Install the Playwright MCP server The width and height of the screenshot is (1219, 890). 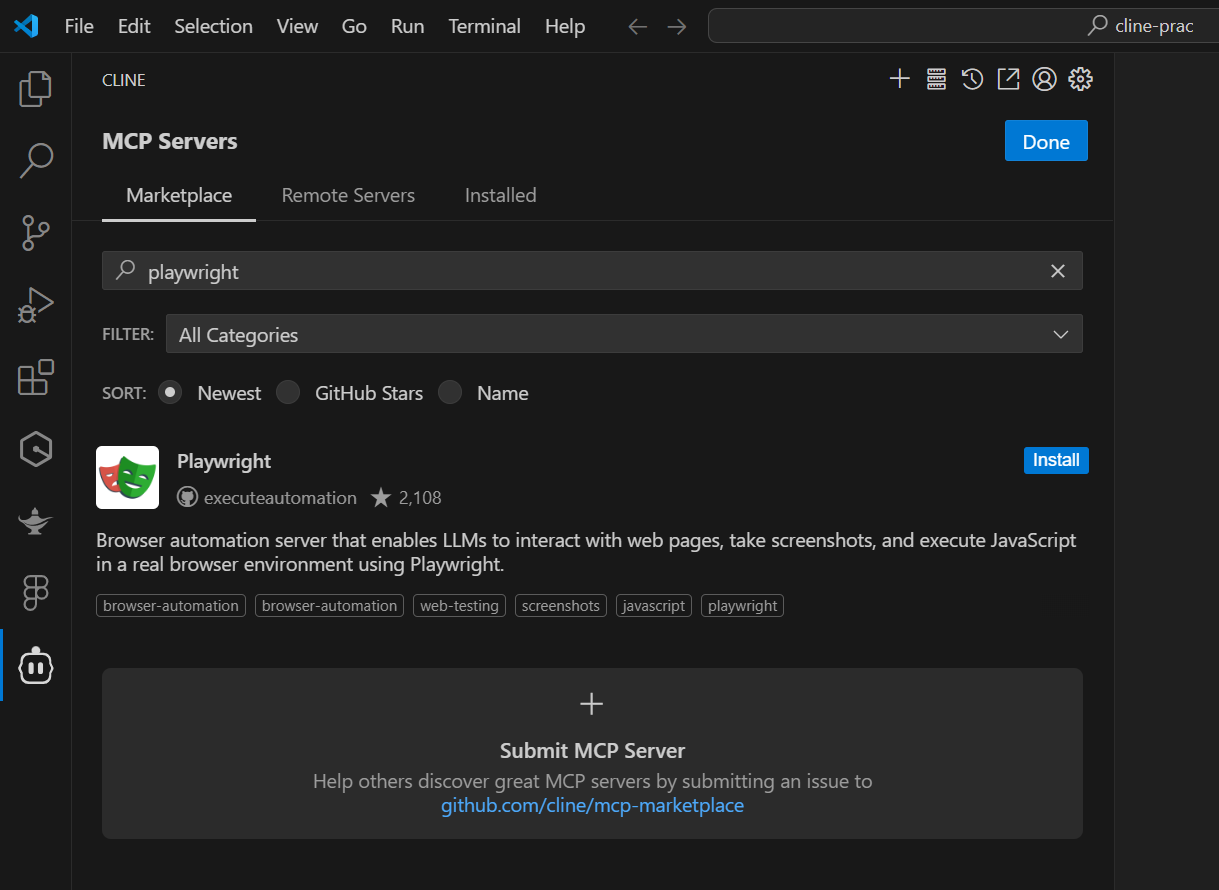[x=1056, y=460]
